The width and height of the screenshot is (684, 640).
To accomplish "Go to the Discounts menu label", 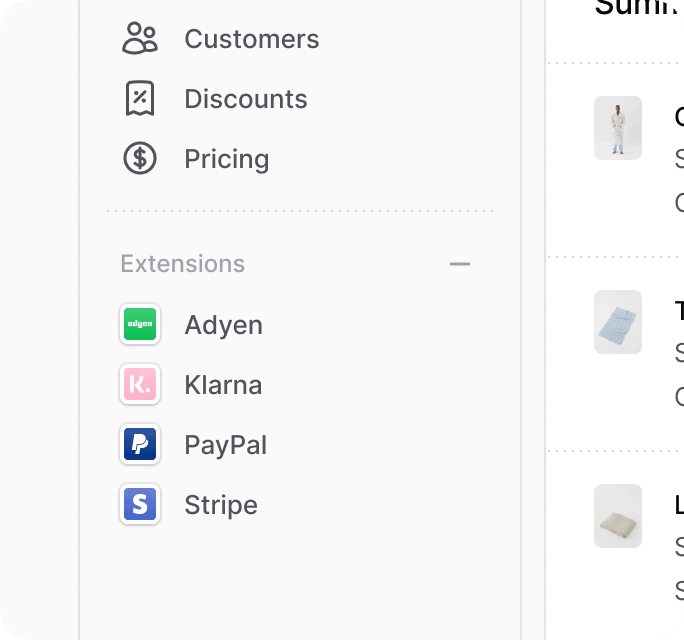I will [246, 99].
